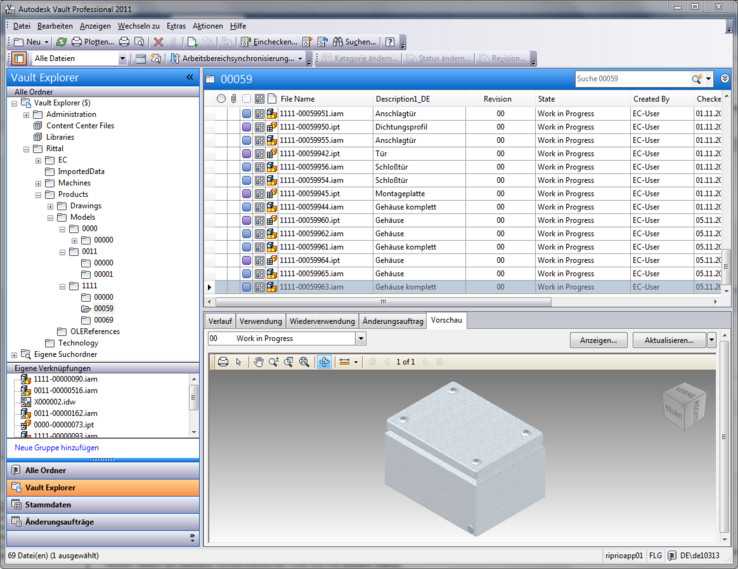Screen dimensions: 738x569
Task: Click the Anzeigen... button
Action: click(x=598, y=340)
